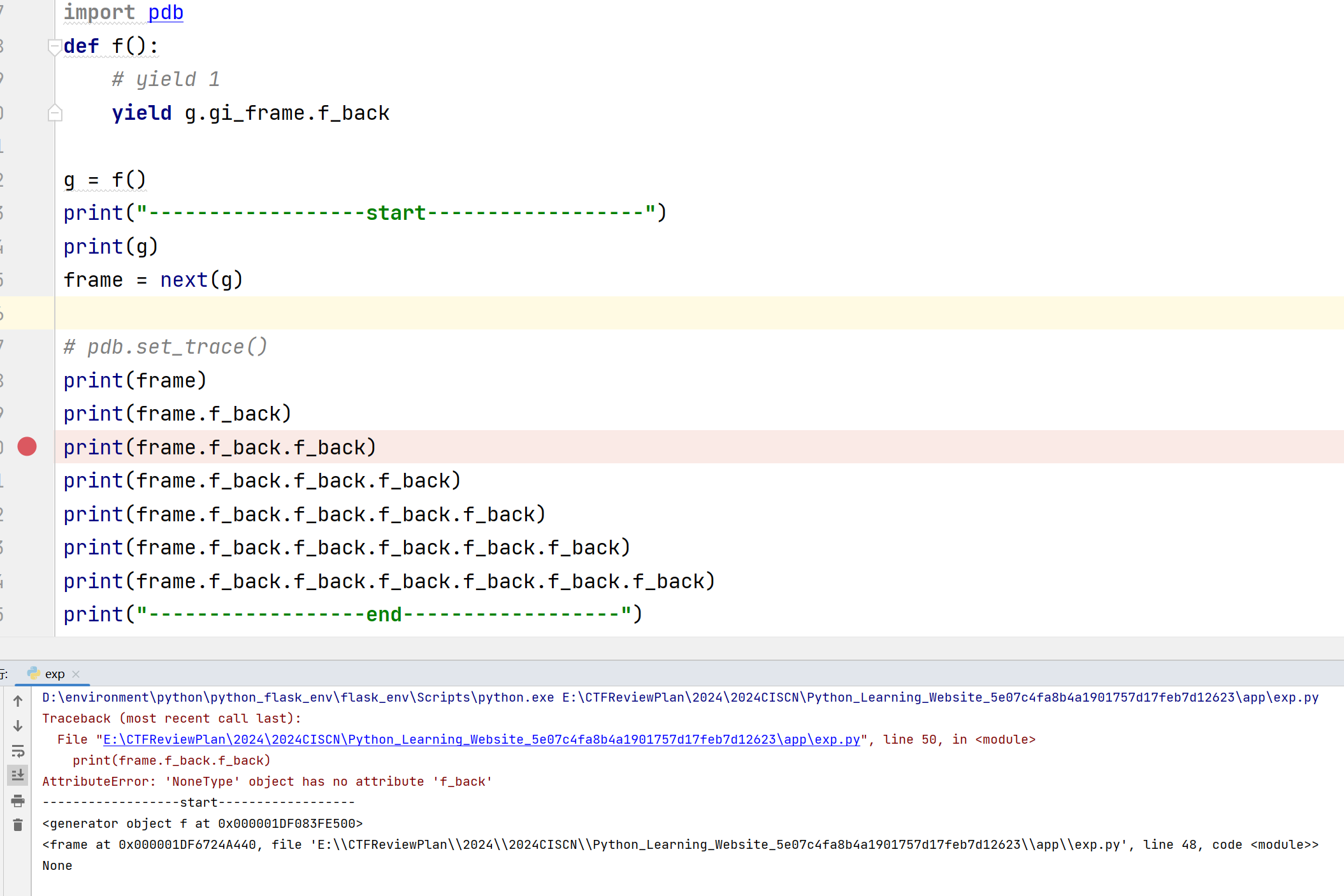Click the 'def f():' line
The height and width of the screenshot is (896, 1344).
click(111, 46)
